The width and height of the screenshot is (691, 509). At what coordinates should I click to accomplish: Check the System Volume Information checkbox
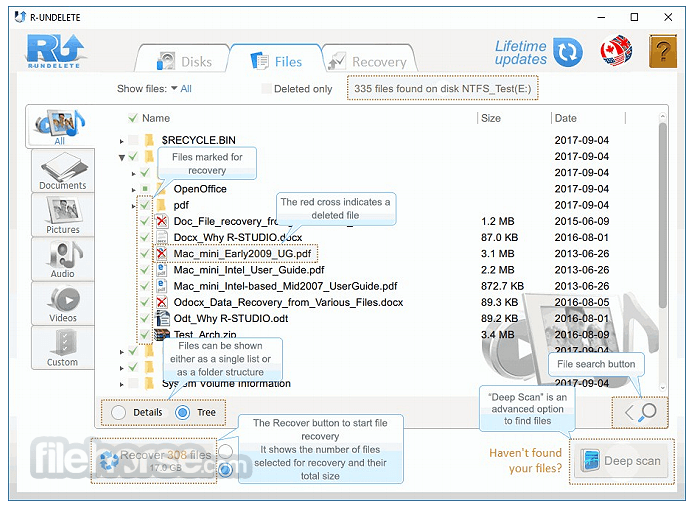tap(133, 383)
